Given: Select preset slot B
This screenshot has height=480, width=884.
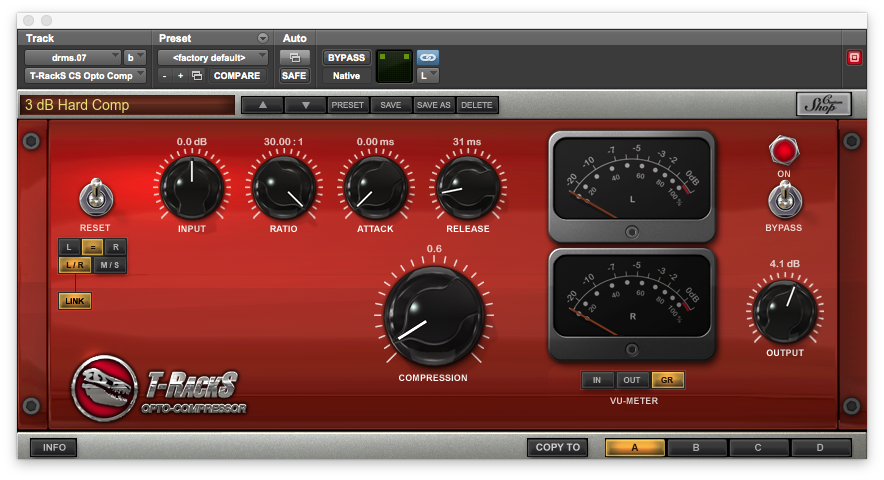Looking at the screenshot, I should point(696,447).
